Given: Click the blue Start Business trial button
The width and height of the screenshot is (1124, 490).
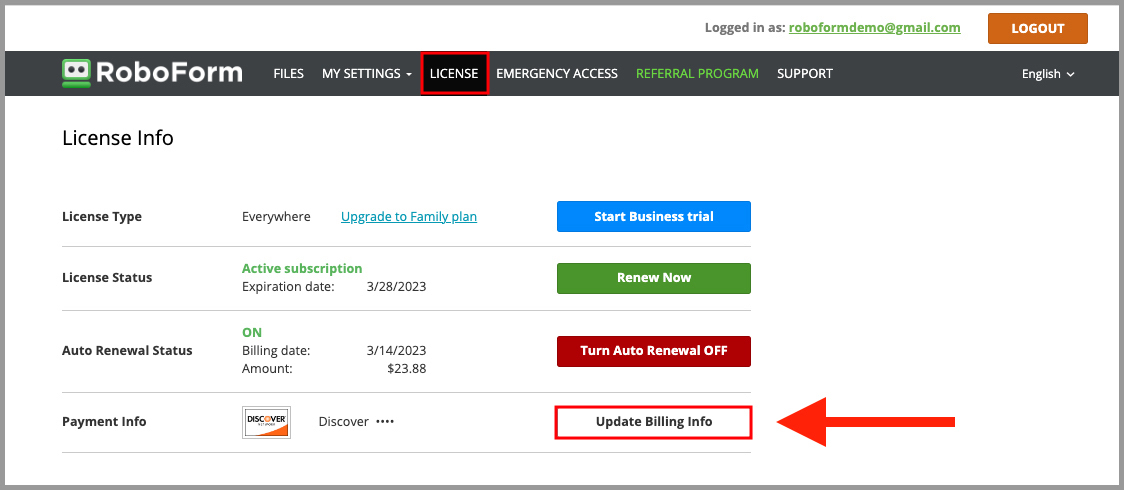Looking at the screenshot, I should pos(654,216).
